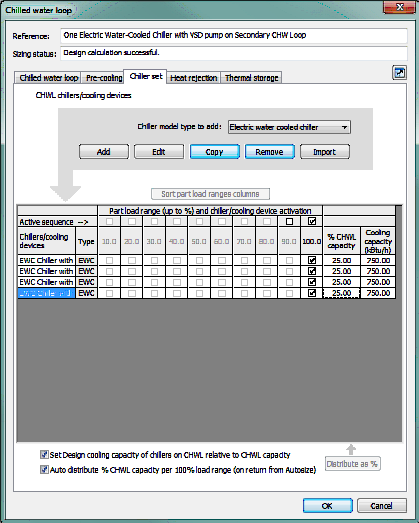This screenshot has height=523, width=419.
Task: Go to the Heat rejection tab
Action: [x=193, y=78]
